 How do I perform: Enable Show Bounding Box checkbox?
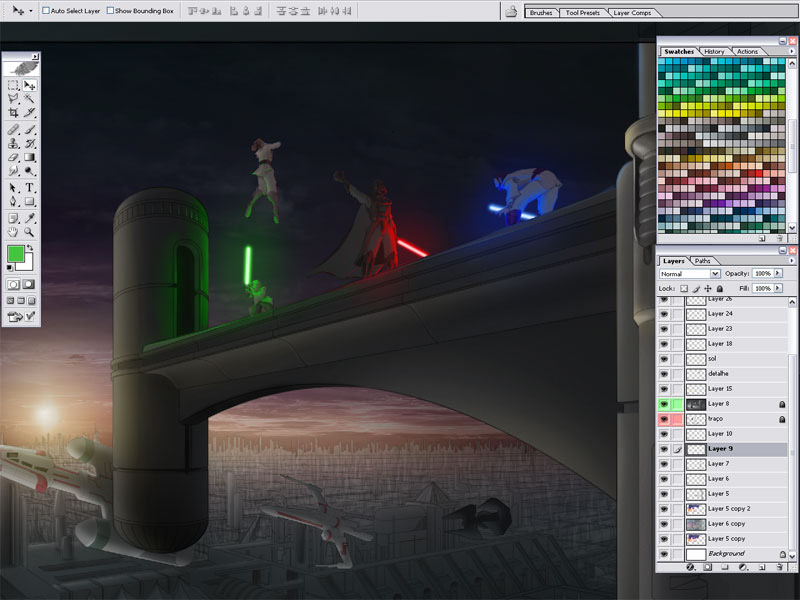pos(110,11)
